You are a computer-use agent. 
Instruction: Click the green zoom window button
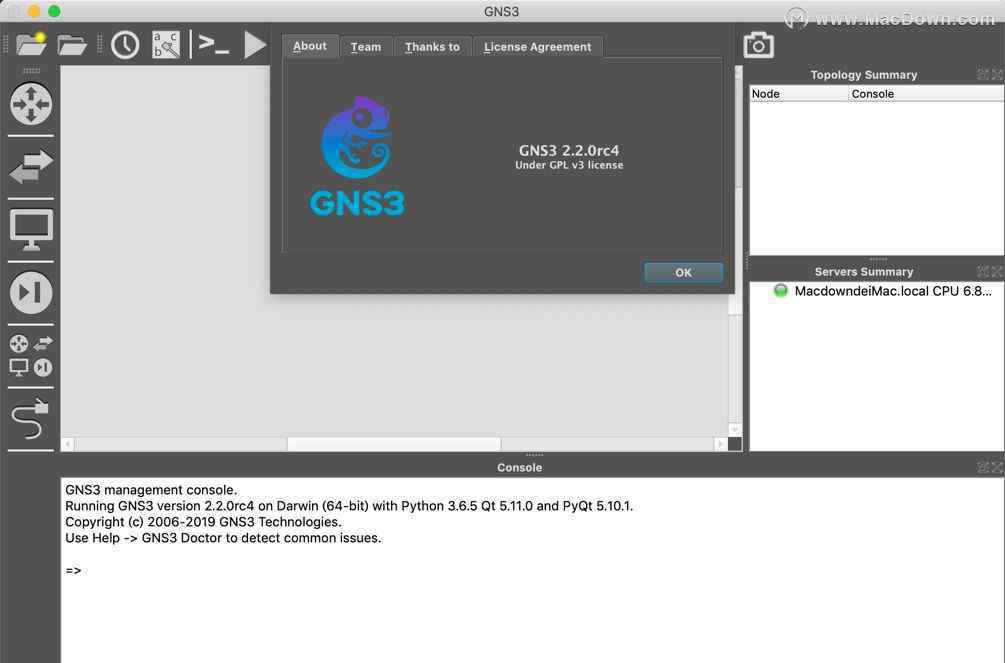click(x=54, y=11)
